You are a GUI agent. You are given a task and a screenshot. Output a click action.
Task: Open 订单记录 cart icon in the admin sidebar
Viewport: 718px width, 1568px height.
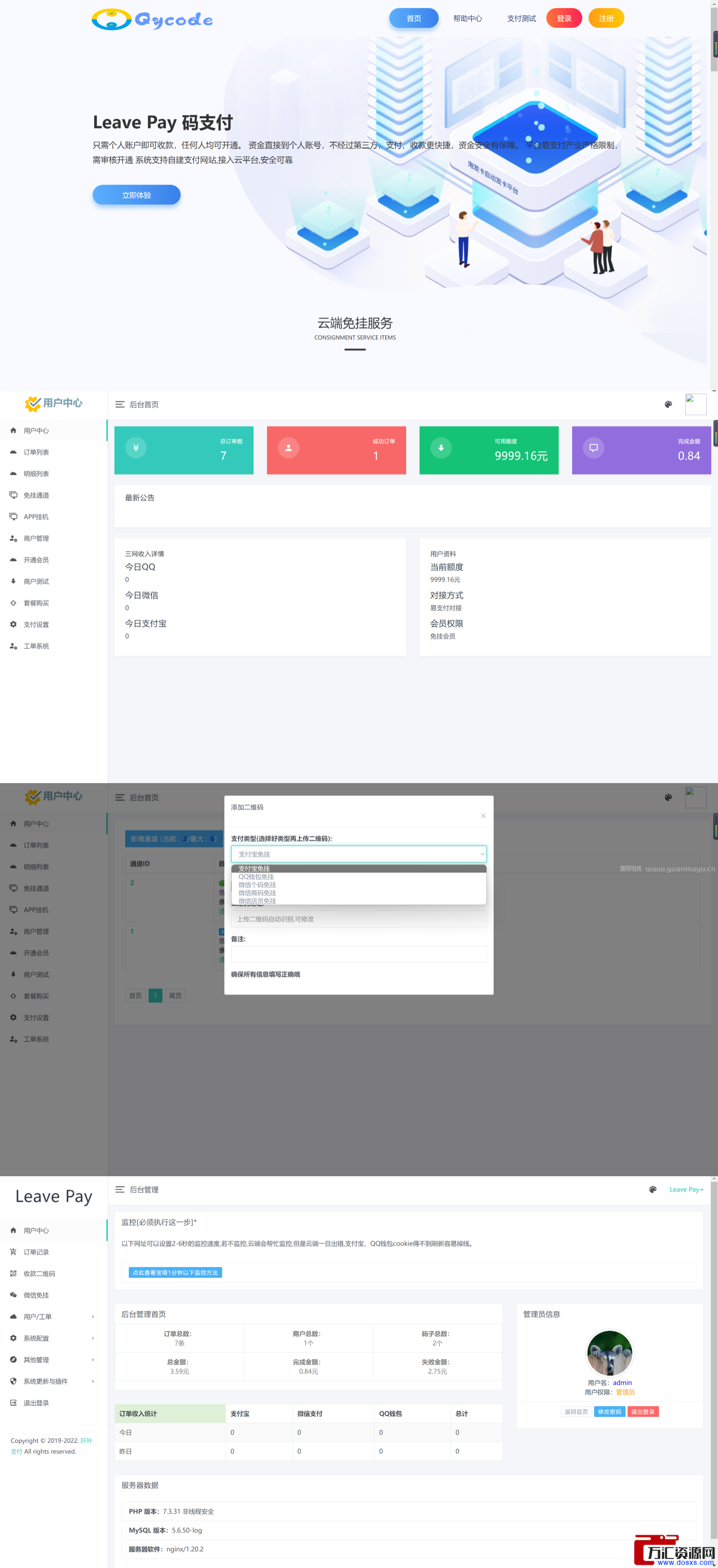[x=13, y=1252]
